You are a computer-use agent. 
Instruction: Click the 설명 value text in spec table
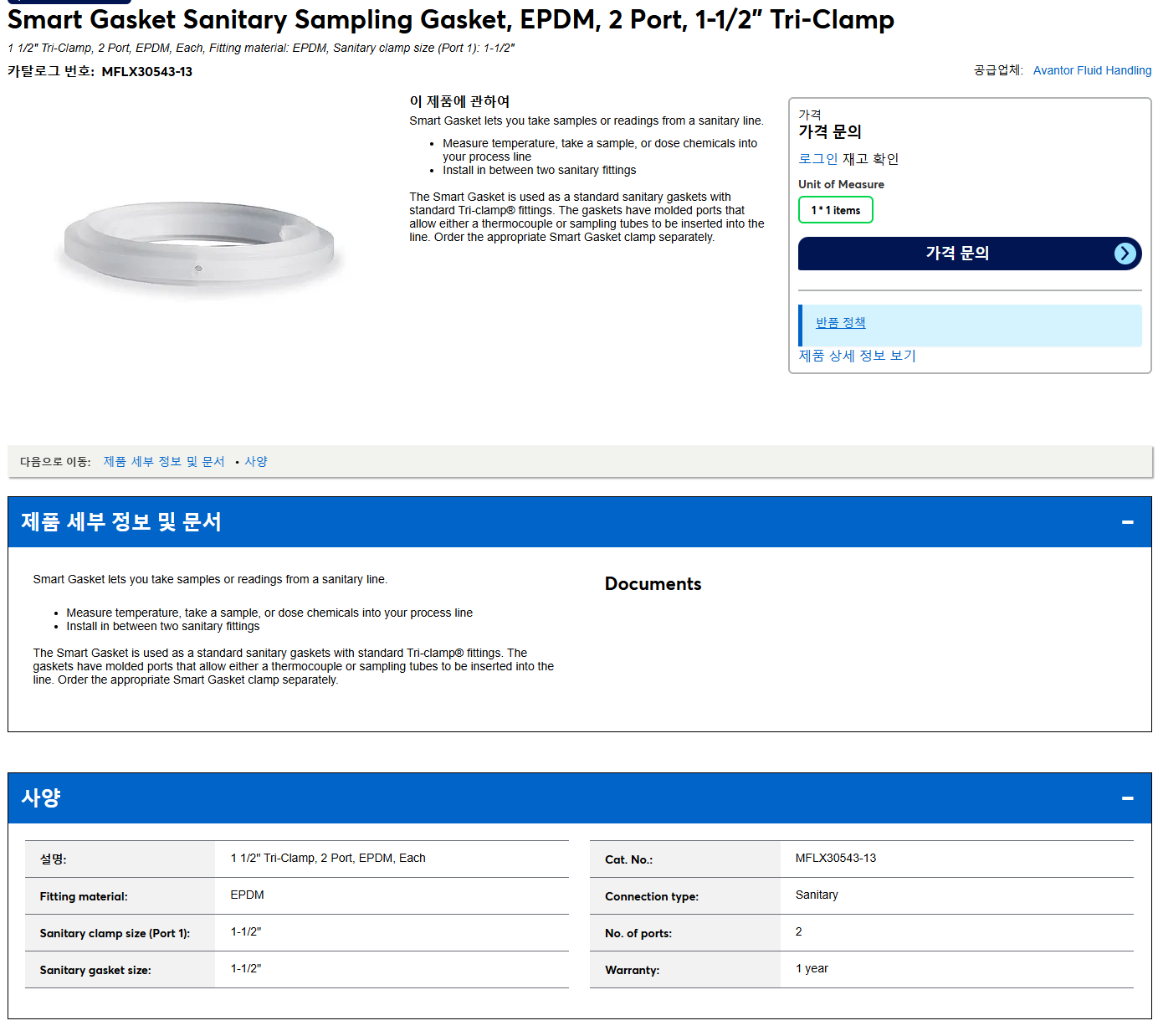(327, 858)
